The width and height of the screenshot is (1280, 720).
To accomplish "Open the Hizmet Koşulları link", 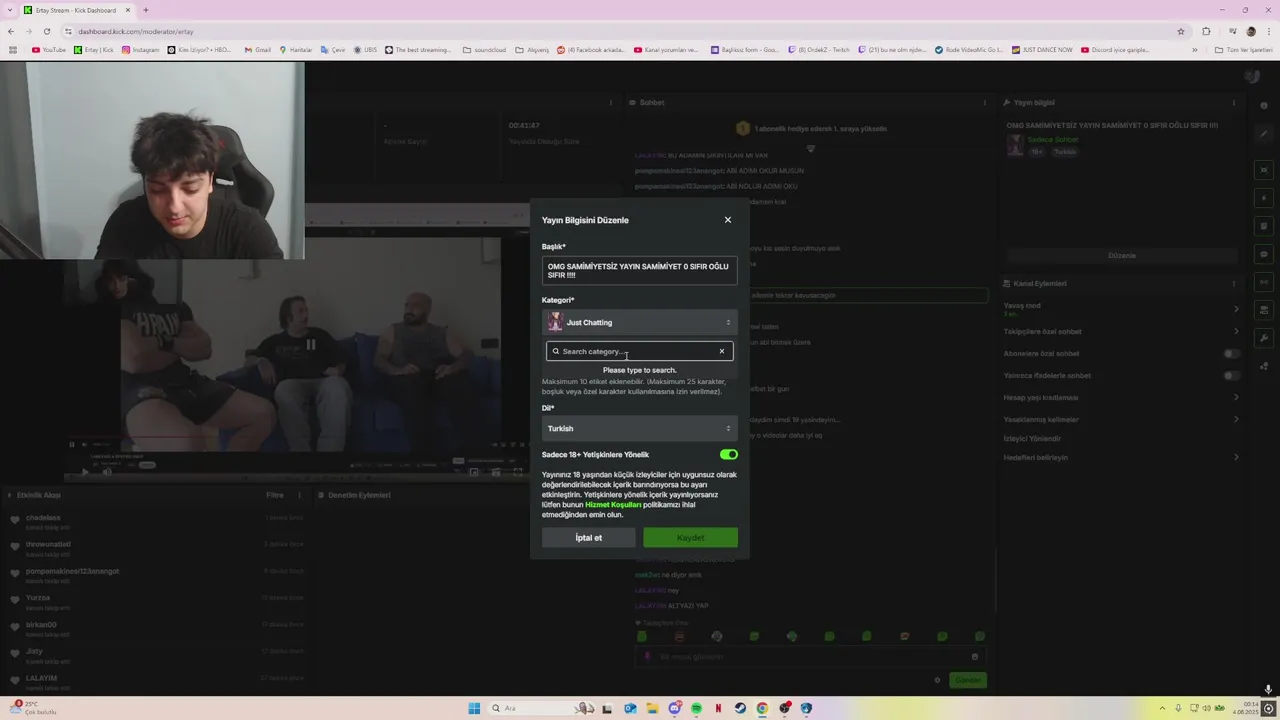I will pos(613,505).
